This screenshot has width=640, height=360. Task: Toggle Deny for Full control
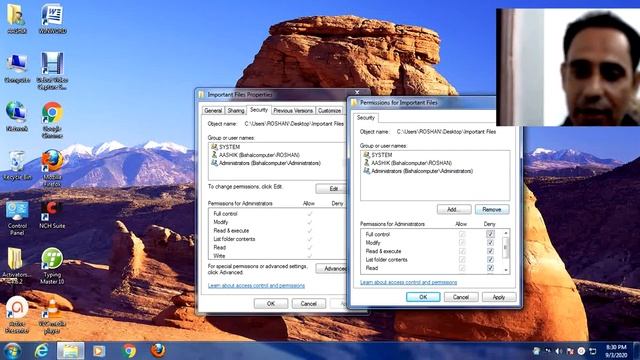490,234
